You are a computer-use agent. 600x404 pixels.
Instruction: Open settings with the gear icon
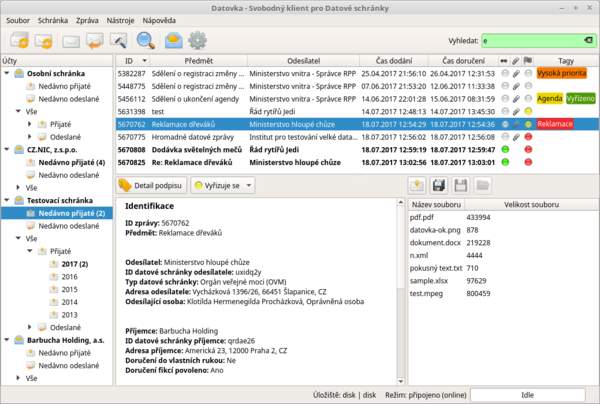198,41
